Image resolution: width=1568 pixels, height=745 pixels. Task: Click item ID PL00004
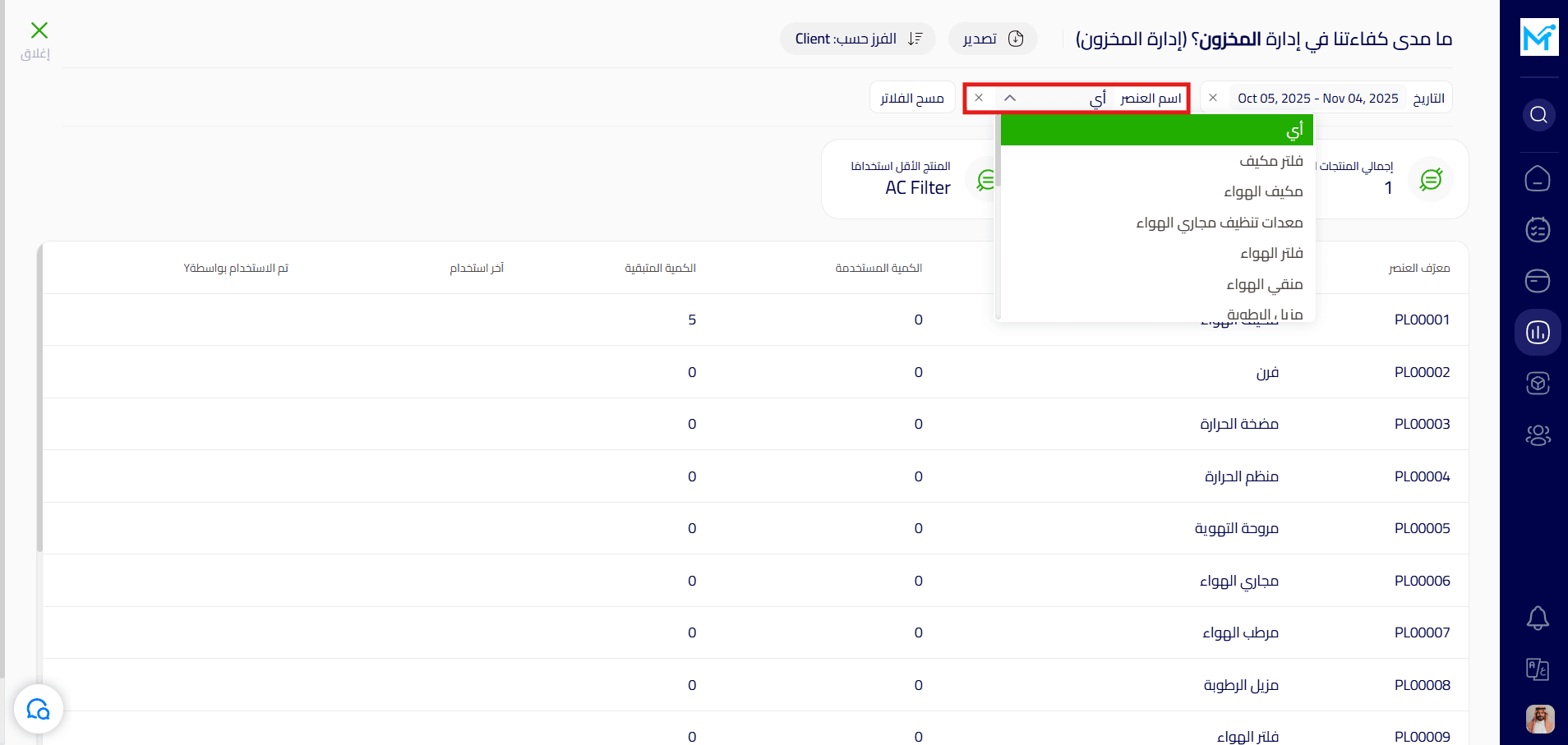1422,476
